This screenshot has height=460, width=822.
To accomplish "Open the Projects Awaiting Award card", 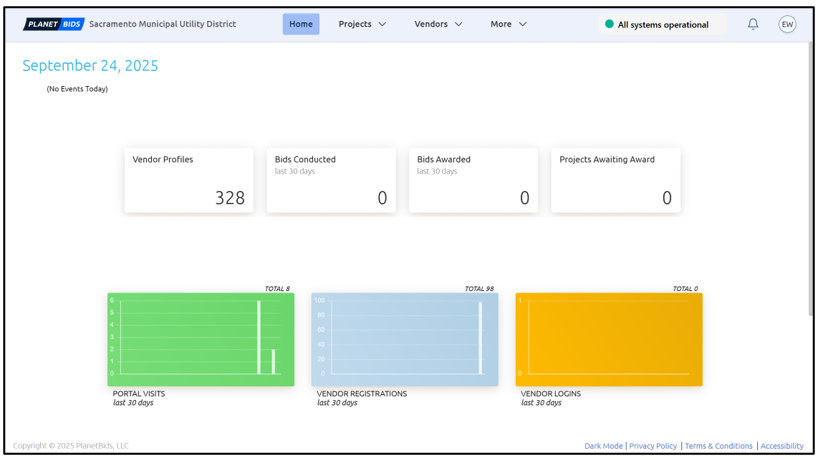I will (615, 180).
